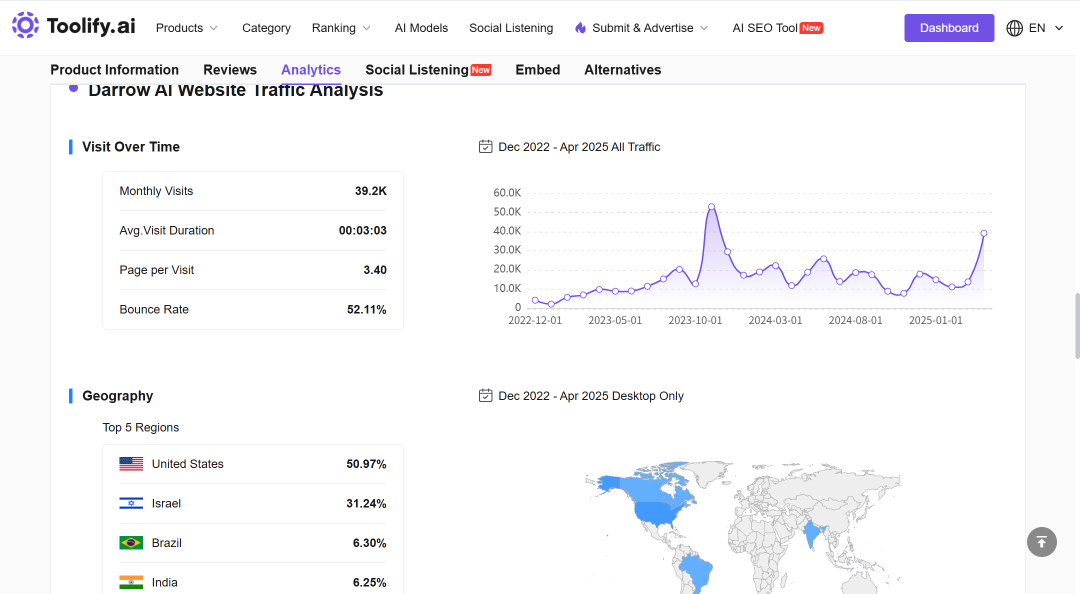Image resolution: width=1080 pixels, height=594 pixels.
Task: Click the Bounce Rate value 52.11%
Action: tap(366, 310)
